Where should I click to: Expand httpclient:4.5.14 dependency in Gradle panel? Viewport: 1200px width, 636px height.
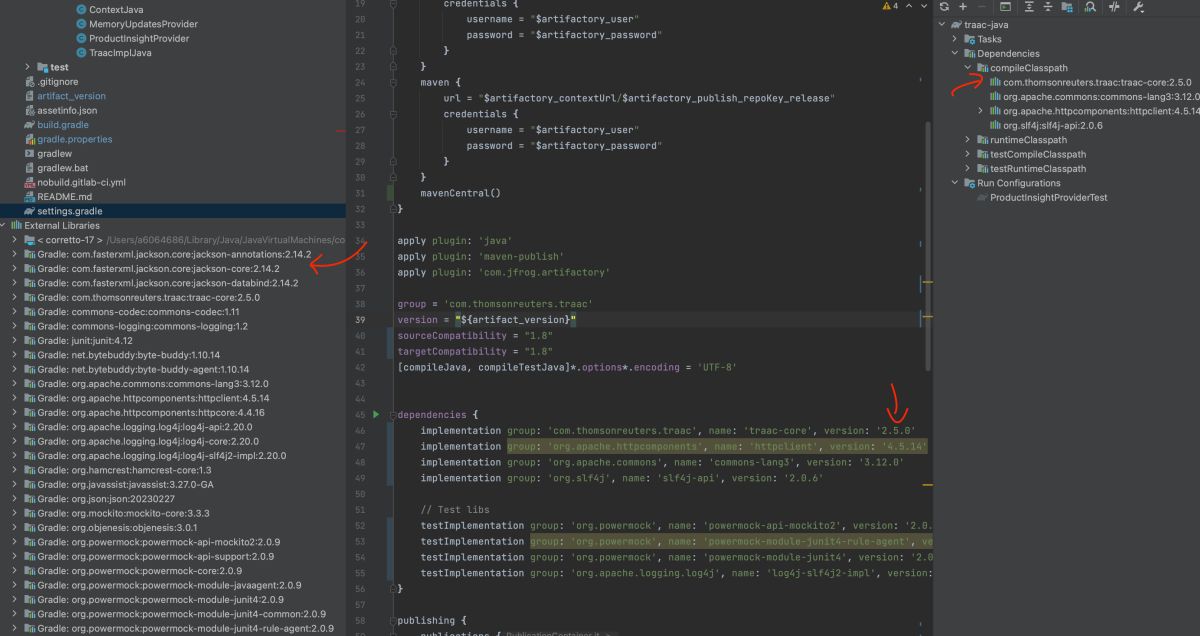[980, 111]
